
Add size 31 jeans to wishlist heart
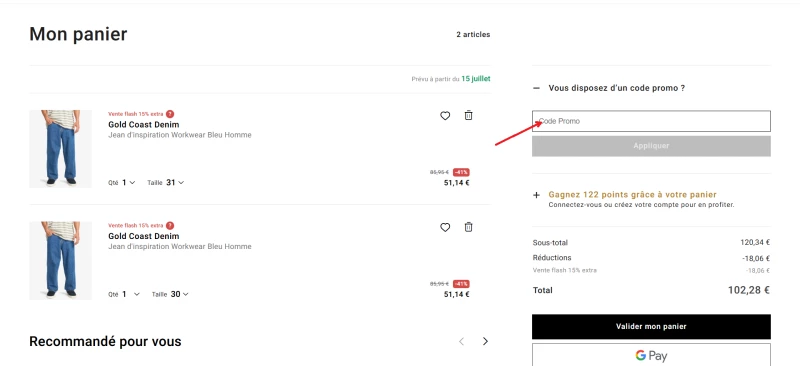(x=445, y=116)
